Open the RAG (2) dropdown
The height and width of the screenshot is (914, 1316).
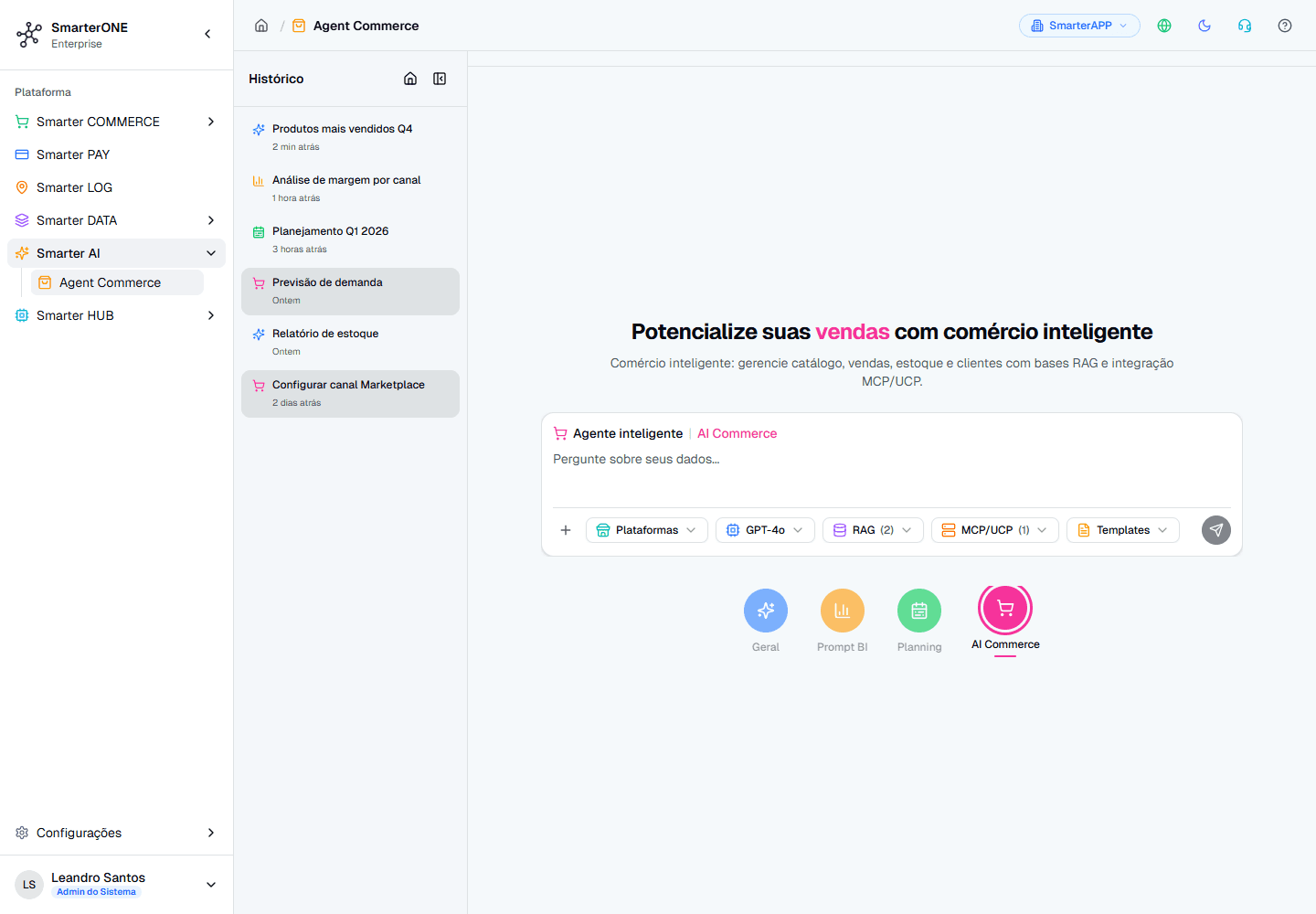pyautogui.click(x=873, y=530)
